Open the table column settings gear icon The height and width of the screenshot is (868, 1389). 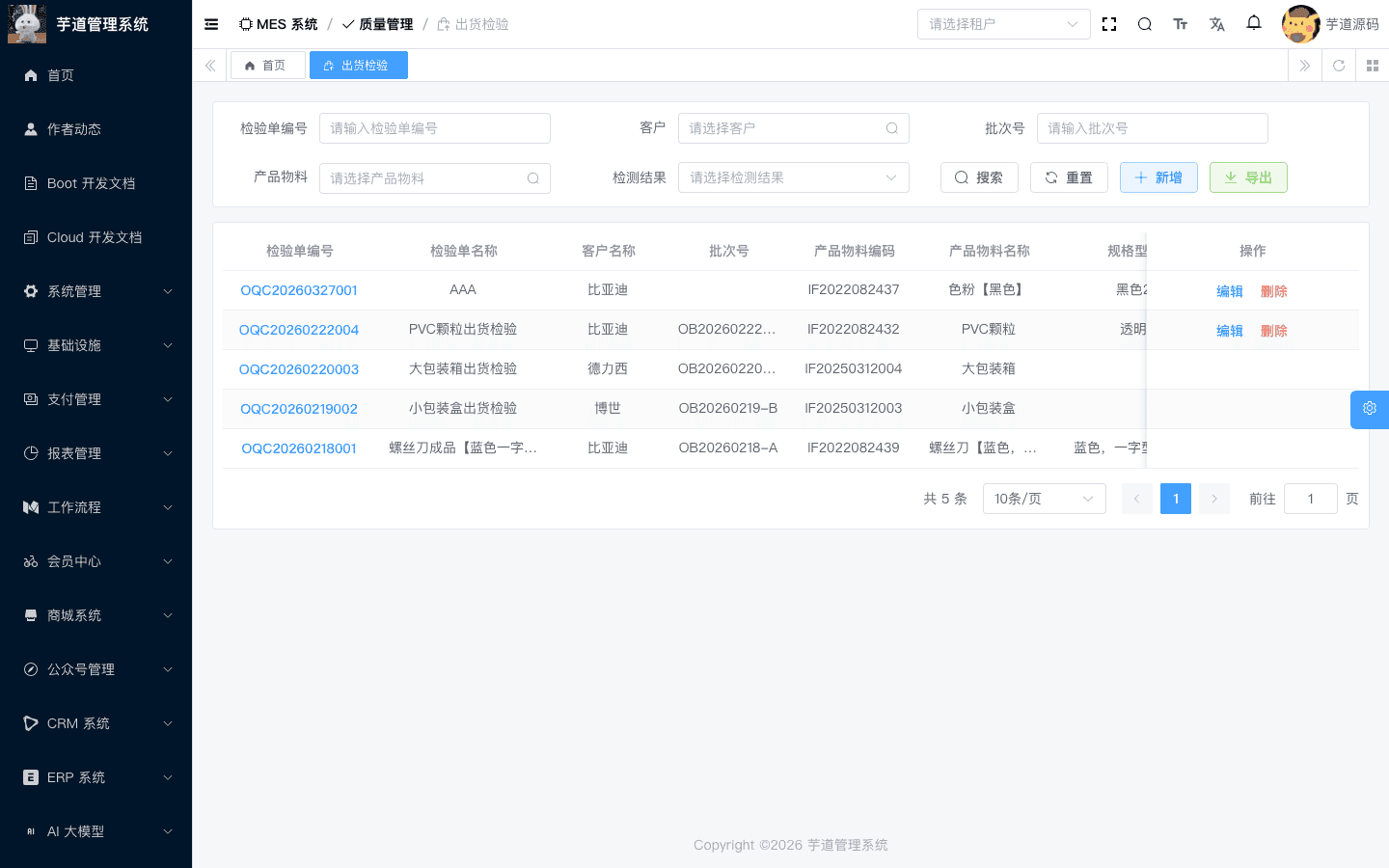1370,409
